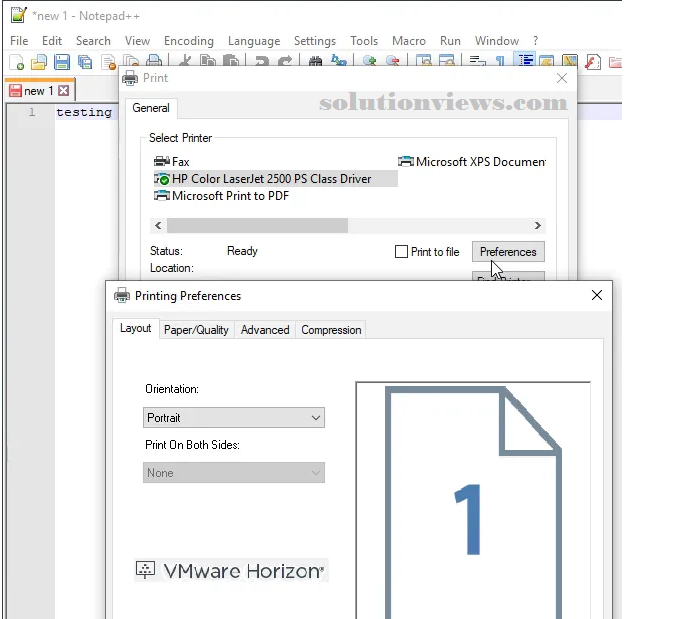Click the Open file toolbar icon
Screen dimensions: 683x619
[x=39, y=62]
